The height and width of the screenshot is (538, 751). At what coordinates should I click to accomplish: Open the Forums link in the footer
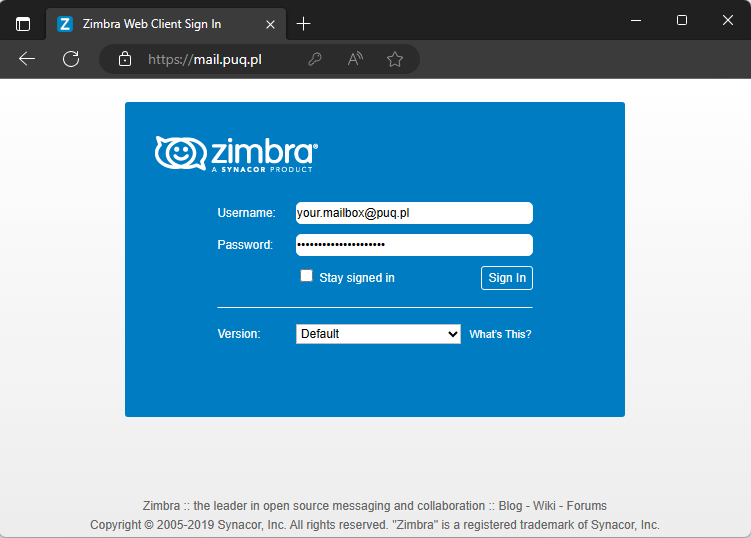[x=586, y=506]
